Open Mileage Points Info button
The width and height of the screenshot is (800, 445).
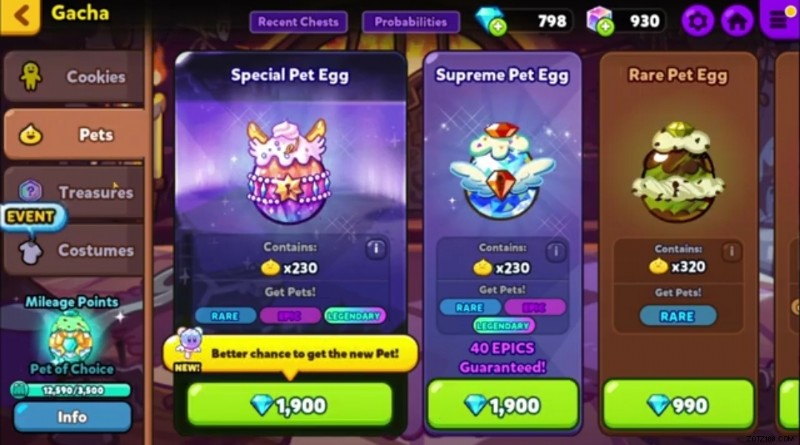[x=72, y=417]
